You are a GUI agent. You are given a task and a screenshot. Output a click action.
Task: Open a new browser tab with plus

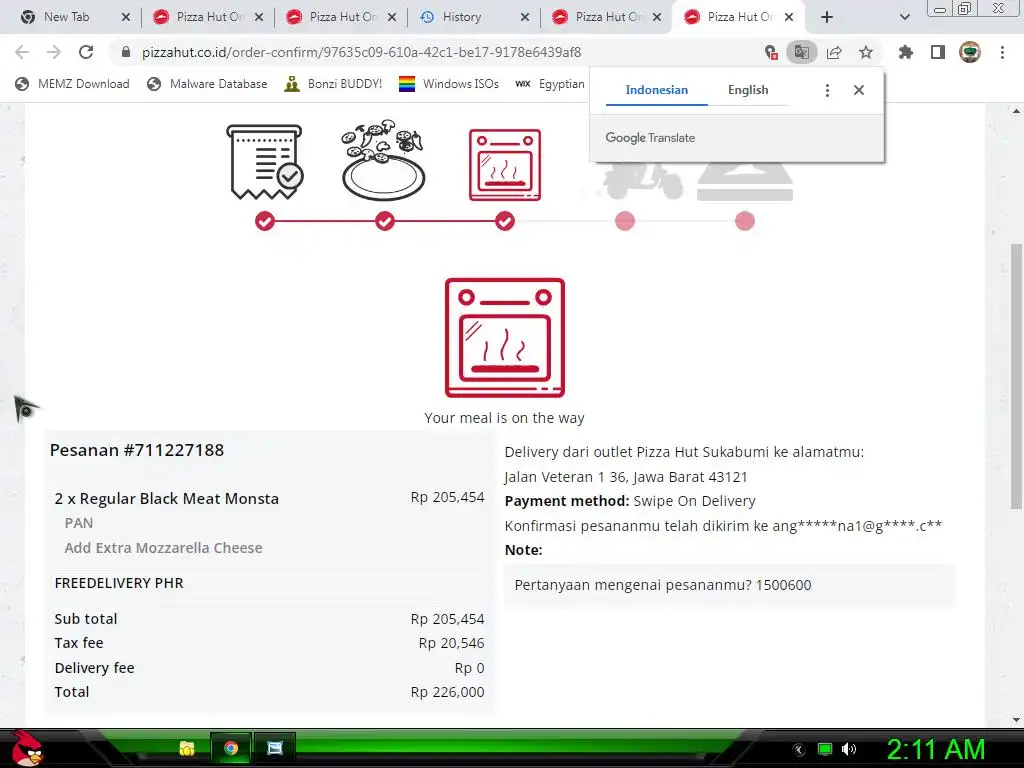coord(827,18)
